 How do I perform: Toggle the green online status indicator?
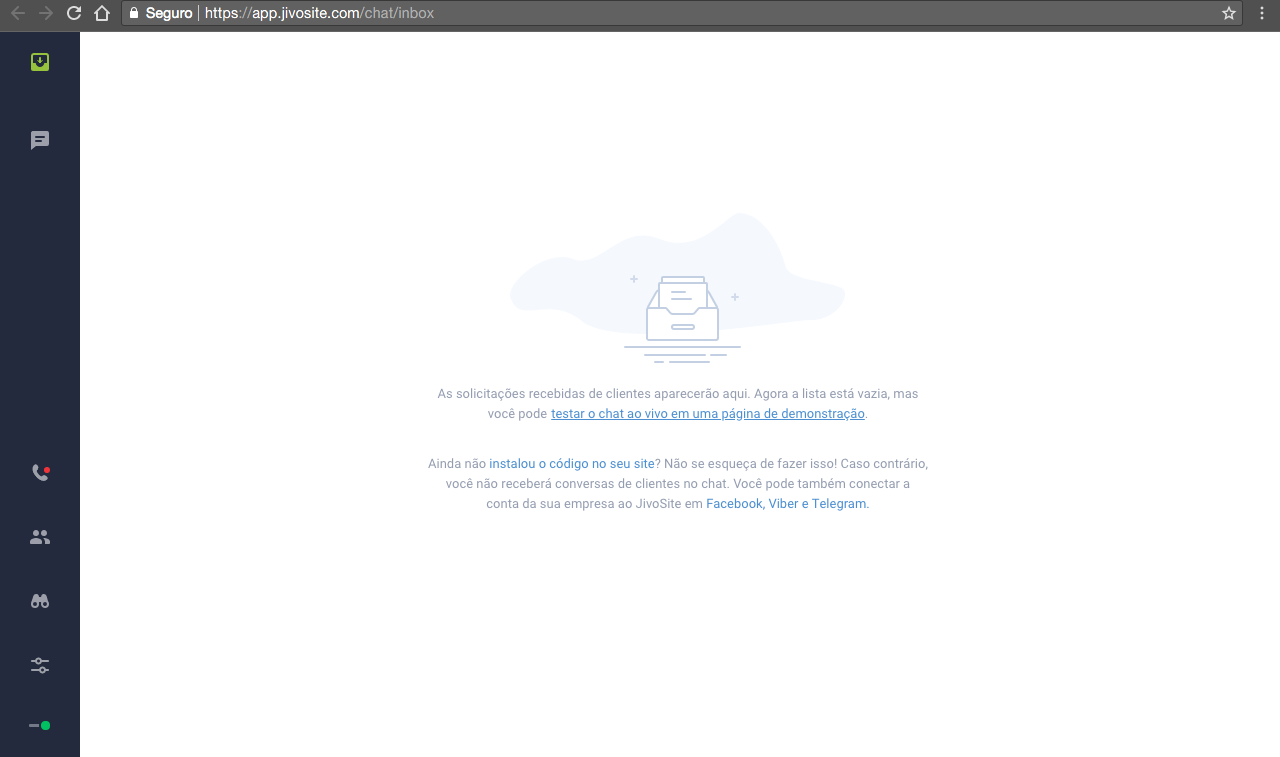(x=40, y=725)
